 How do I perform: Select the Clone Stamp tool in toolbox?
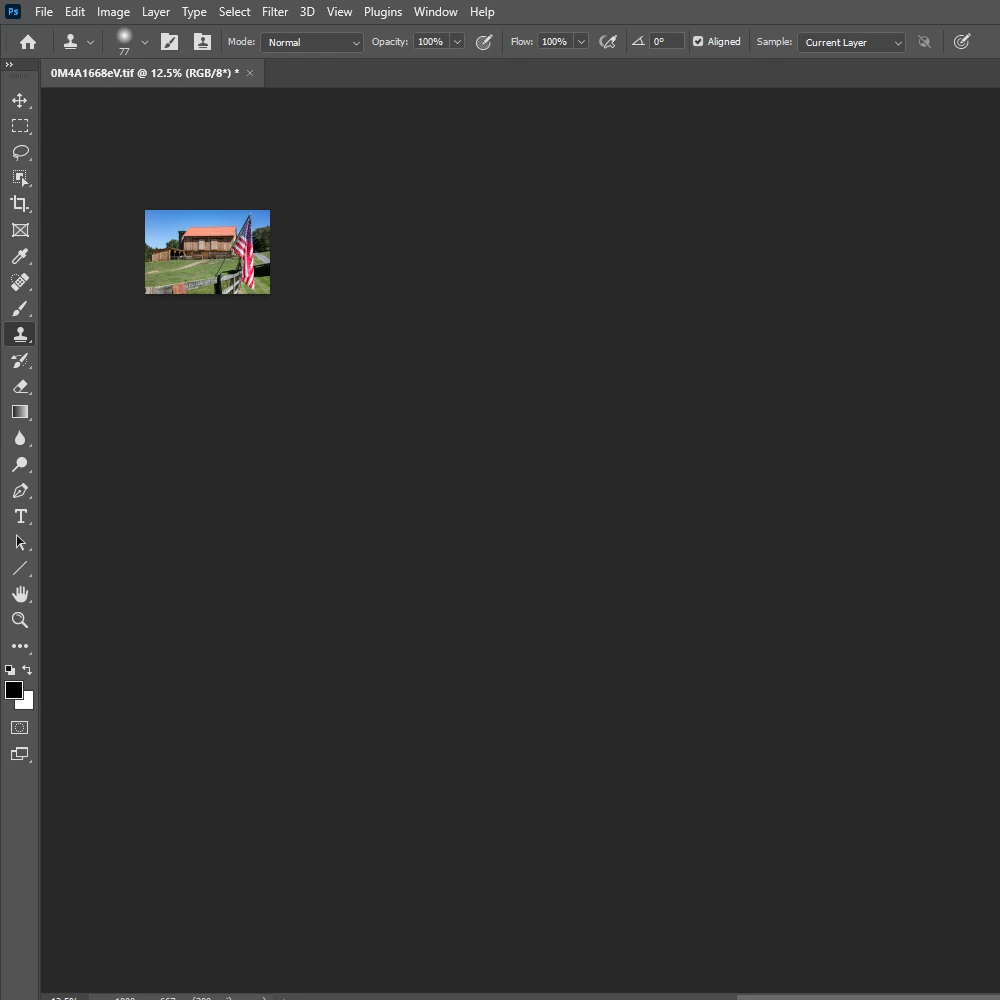coord(20,334)
